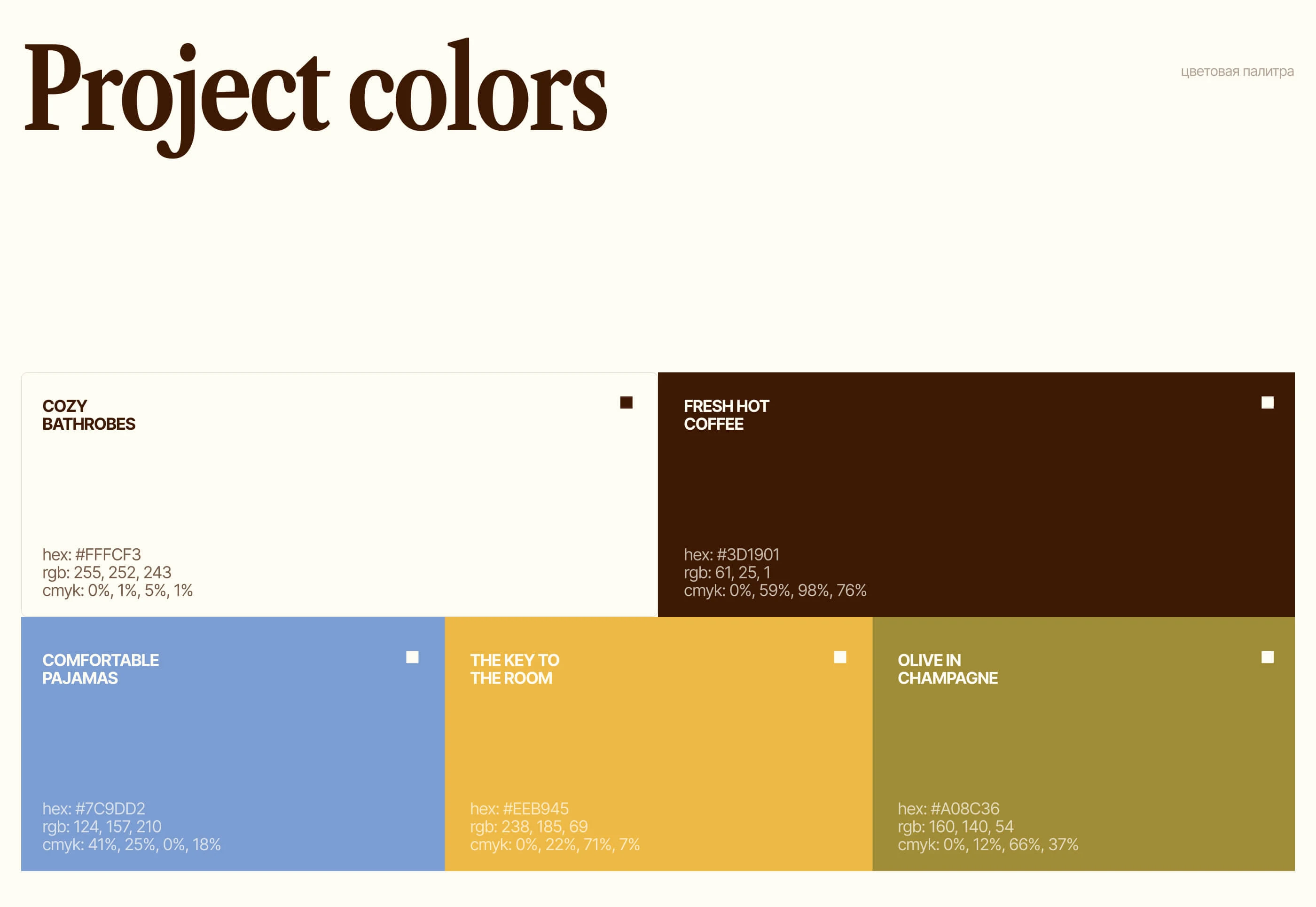Viewport: 1316px width, 907px height.
Task: Click the hex #3D1901 text
Action: (x=731, y=554)
